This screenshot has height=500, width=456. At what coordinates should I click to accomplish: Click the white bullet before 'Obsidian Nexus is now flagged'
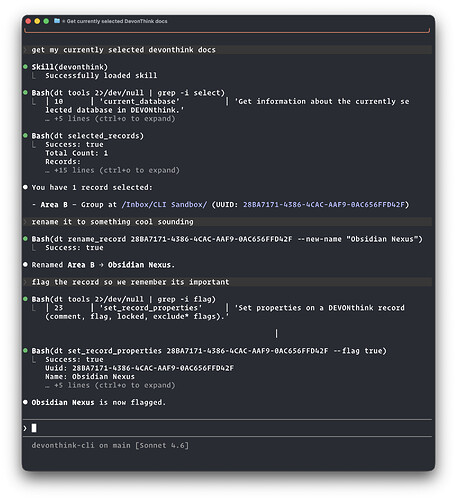pyautogui.click(x=25, y=402)
